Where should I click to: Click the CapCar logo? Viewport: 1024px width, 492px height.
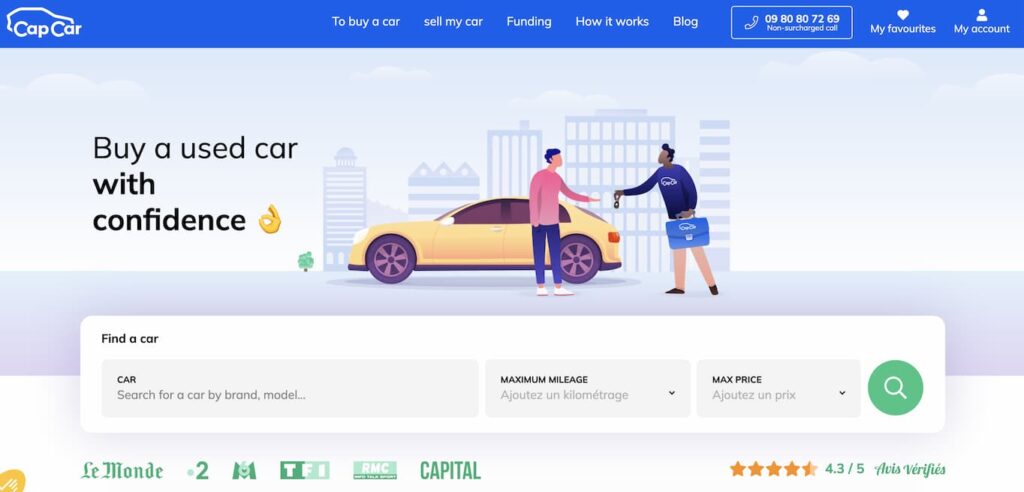44,22
